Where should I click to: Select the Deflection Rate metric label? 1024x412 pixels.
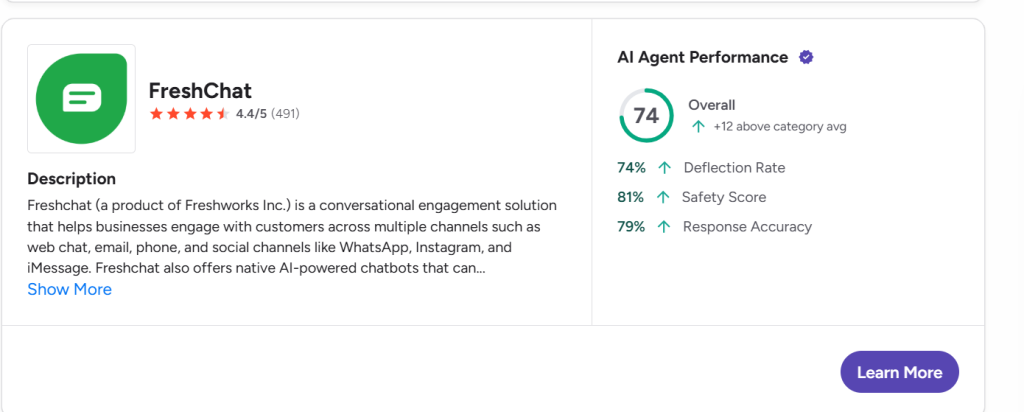(734, 168)
